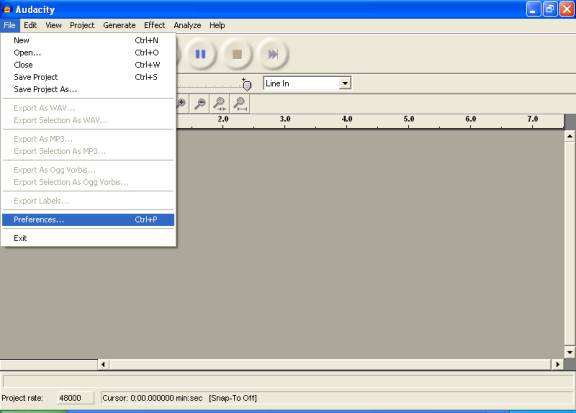Close the Audacity window
The image size is (576, 413).
(x=567, y=9)
